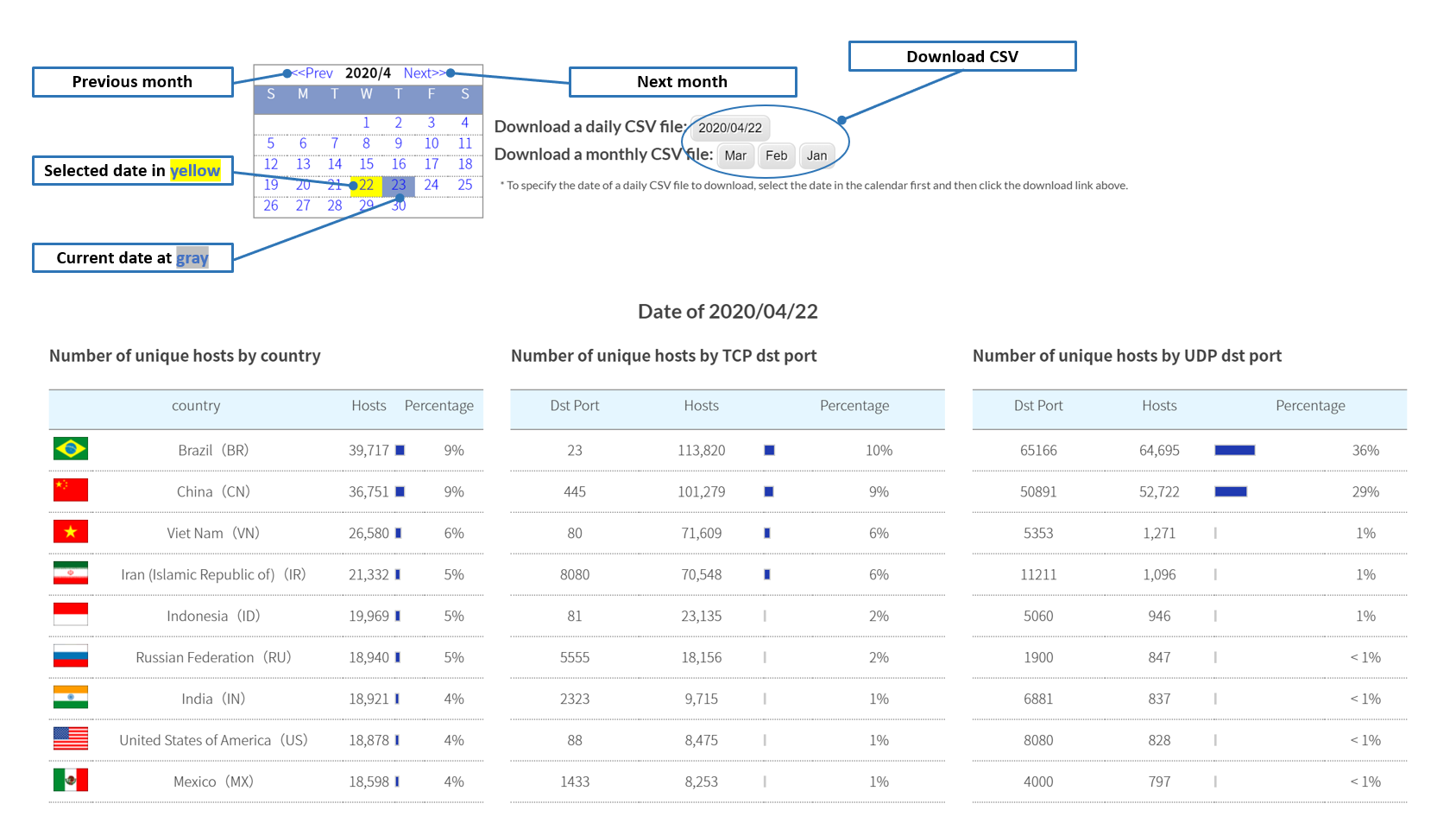Click the Iran flag icon
The image size is (1456, 829).
(x=70, y=573)
